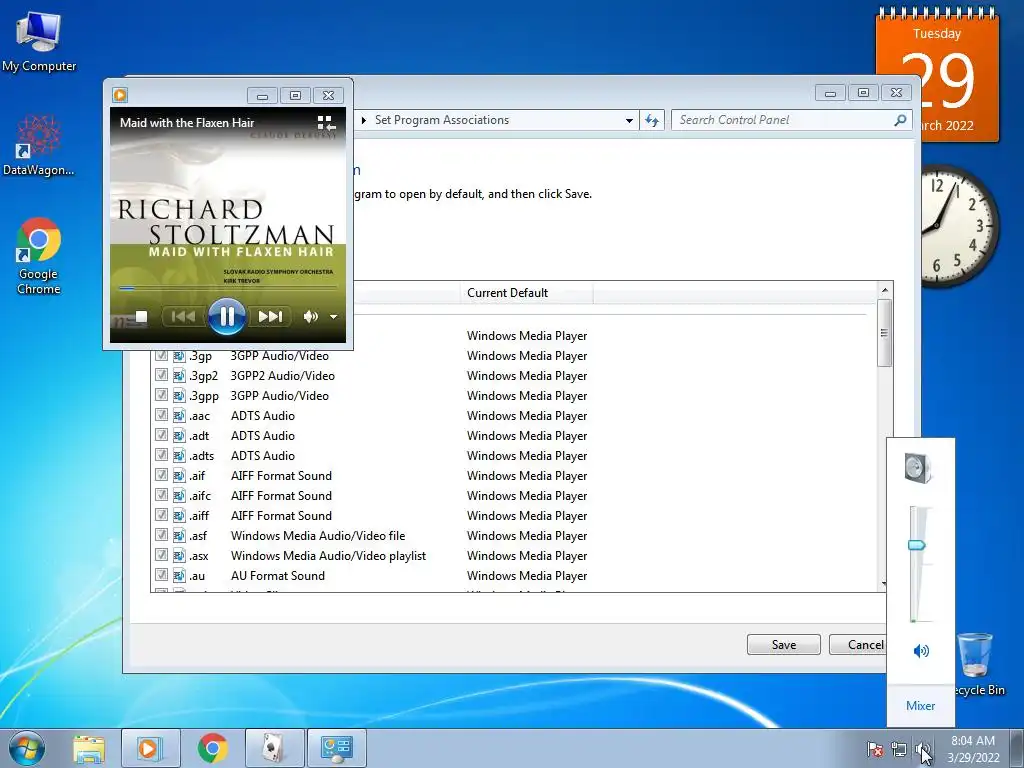Toggle the .adt extension checkbox
This screenshot has width=1024, height=768.
[161, 435]
